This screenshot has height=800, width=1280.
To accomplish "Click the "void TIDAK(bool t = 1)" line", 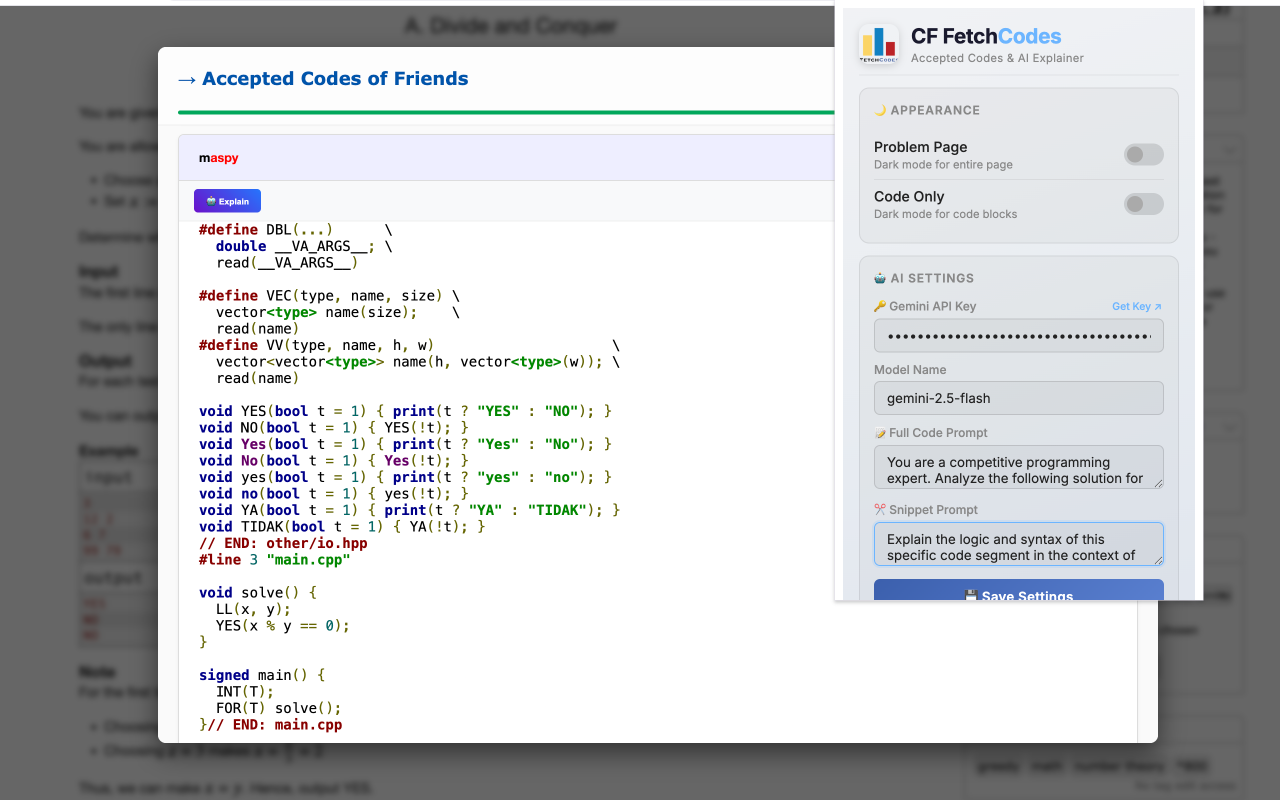I will click(x=342, y=527).
